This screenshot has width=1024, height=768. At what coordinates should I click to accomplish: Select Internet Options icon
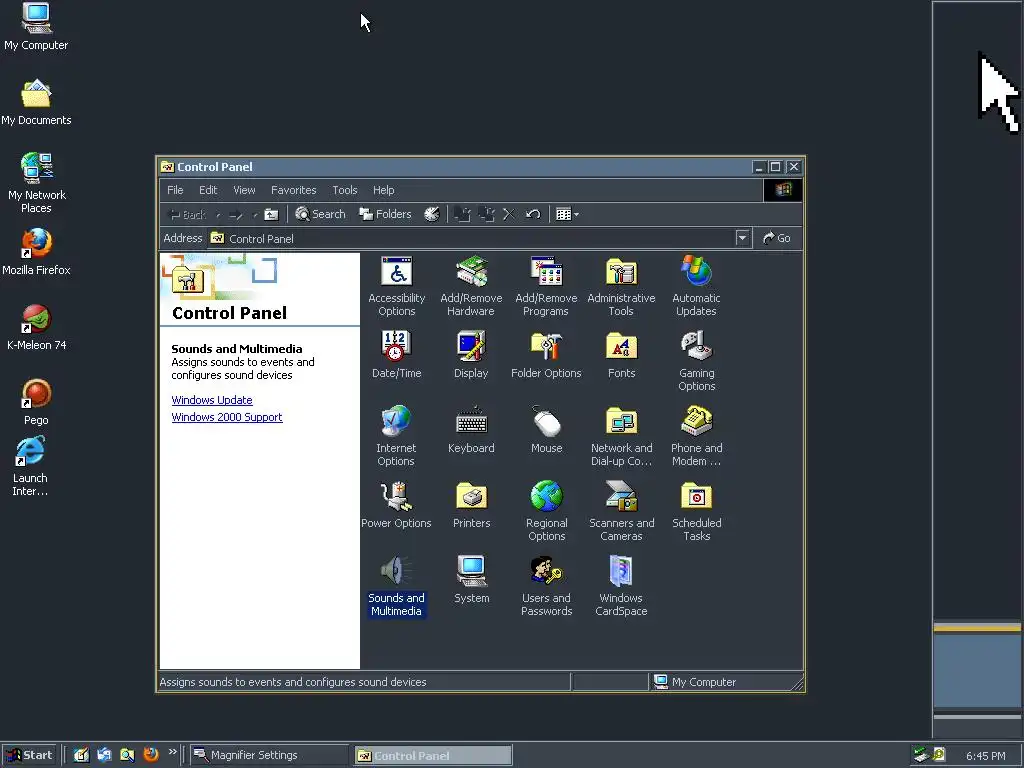click(x=396, y=436)
